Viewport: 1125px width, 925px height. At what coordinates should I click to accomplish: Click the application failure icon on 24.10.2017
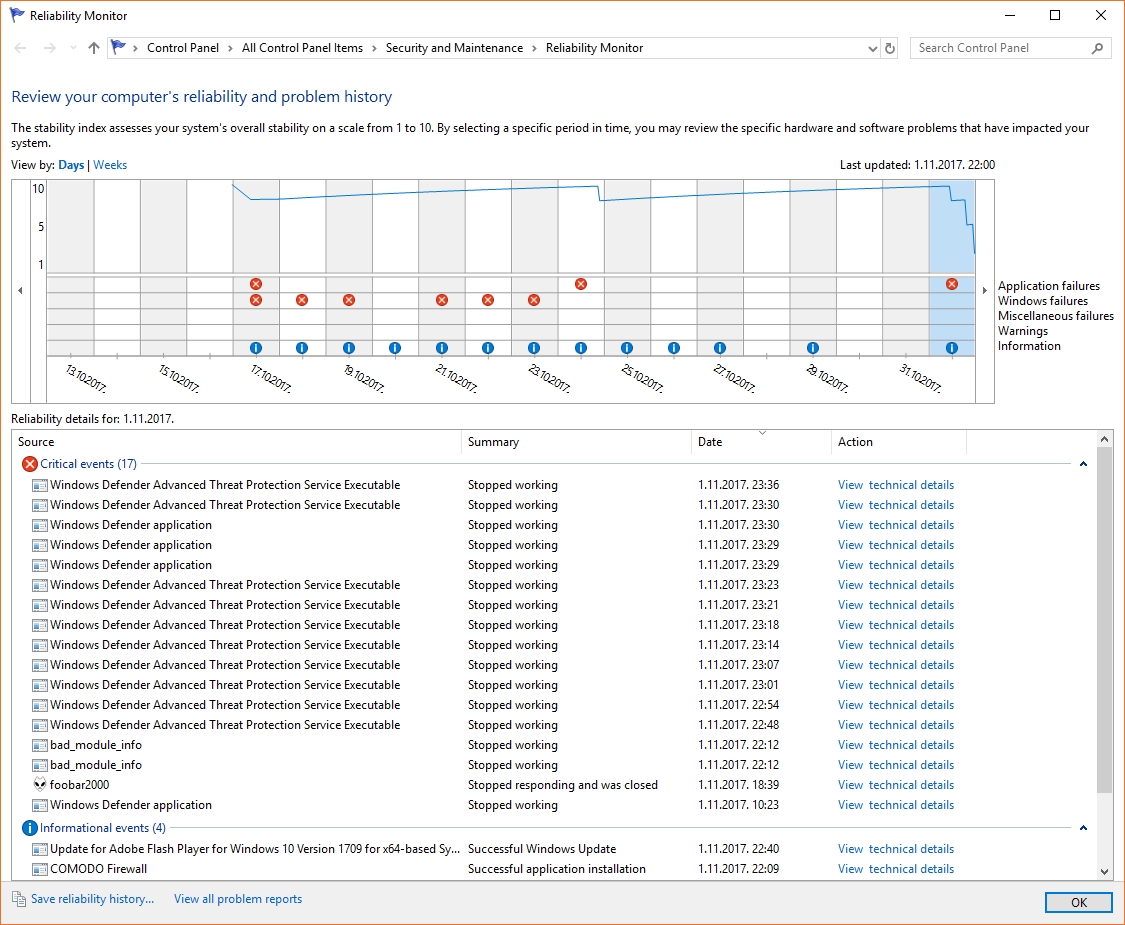click(x=581, y=284)
